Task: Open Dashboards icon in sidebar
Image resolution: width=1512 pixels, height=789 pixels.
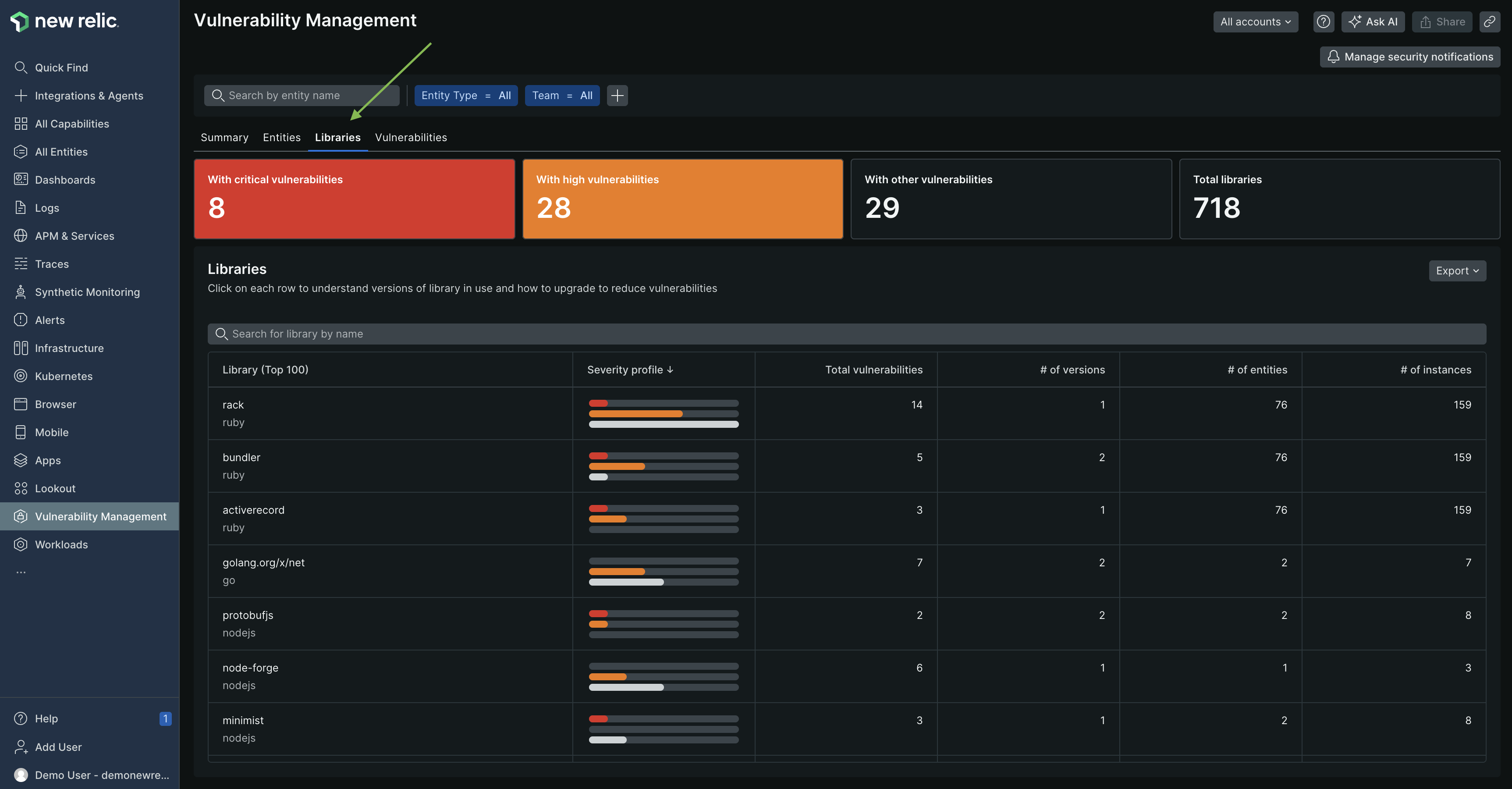Action: tap(21, 180)
